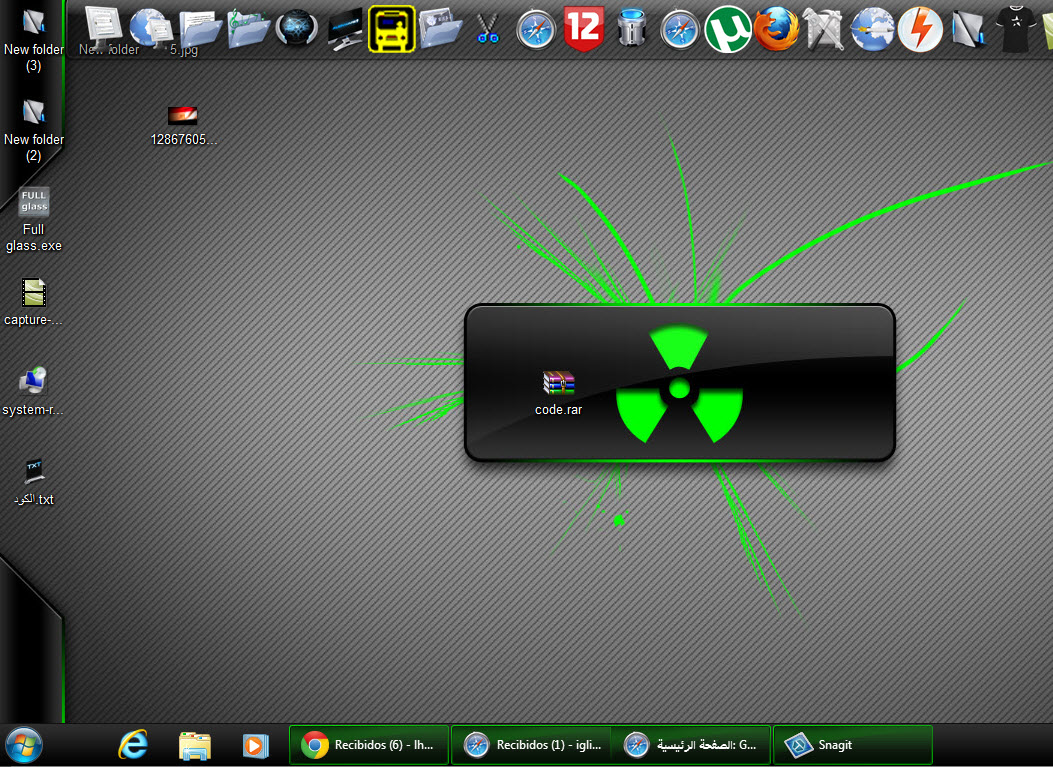Open Windows Explorer from the taskbar
Viewport: 1053px width, 767px height.
[x=195, y=746]
